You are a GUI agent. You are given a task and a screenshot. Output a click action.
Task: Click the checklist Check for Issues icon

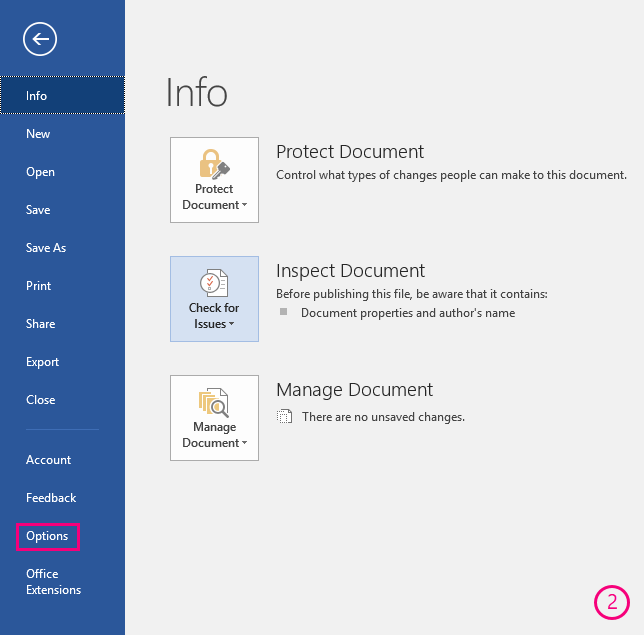point(214,283)
